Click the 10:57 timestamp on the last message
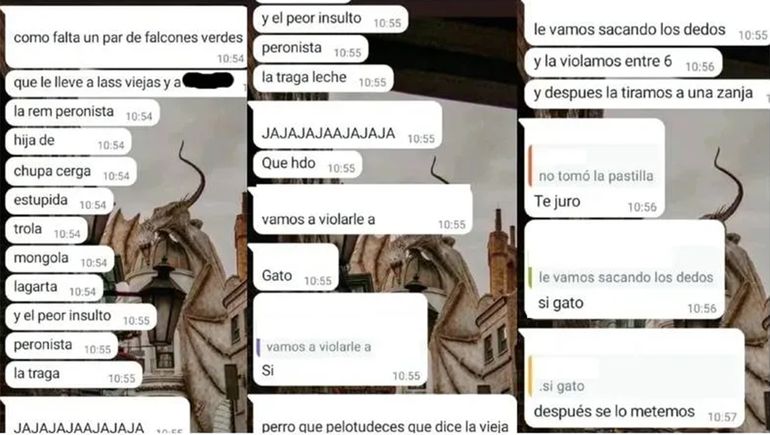770x435 pixels. [x=722, y=417]
